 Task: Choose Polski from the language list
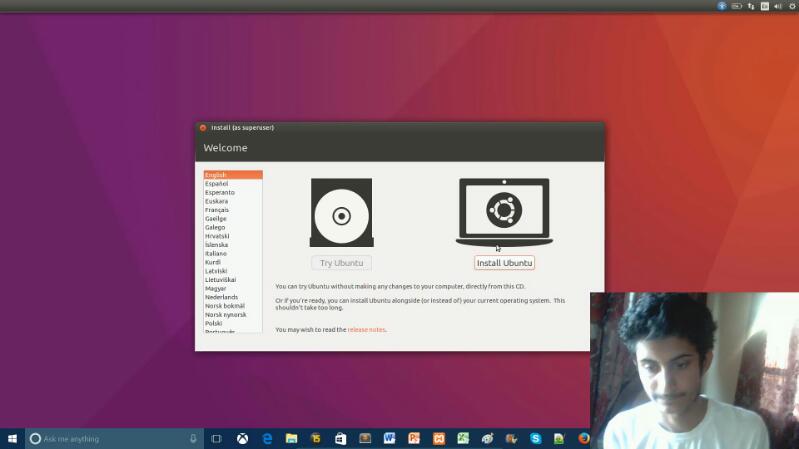pos(233,323)
